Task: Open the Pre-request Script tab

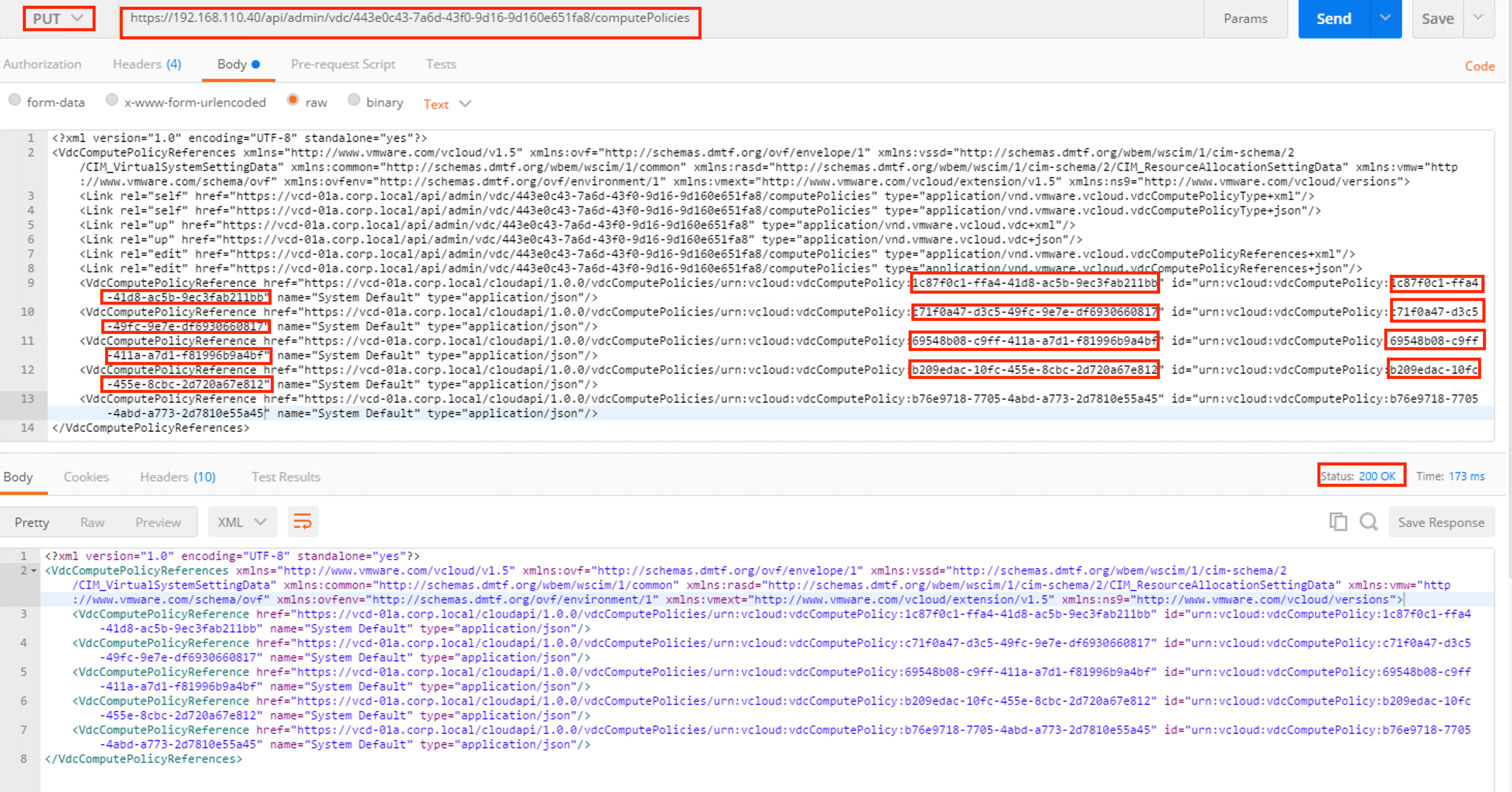Action: (343, 64)
